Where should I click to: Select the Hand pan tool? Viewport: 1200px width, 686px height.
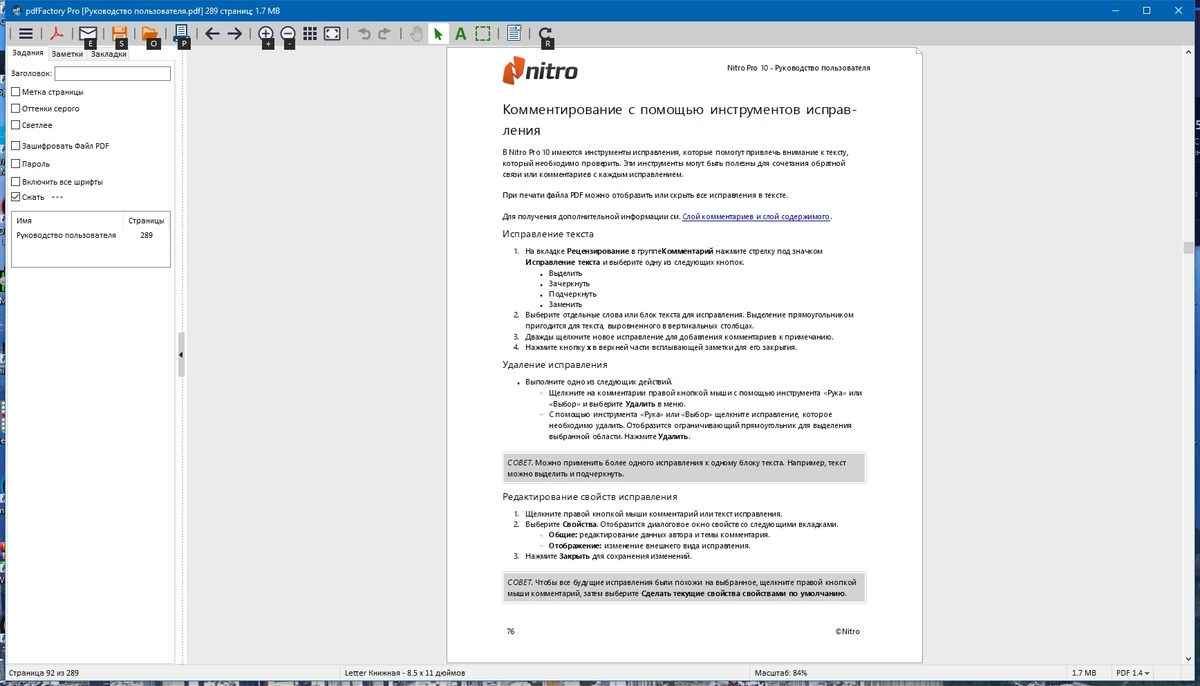417,33
